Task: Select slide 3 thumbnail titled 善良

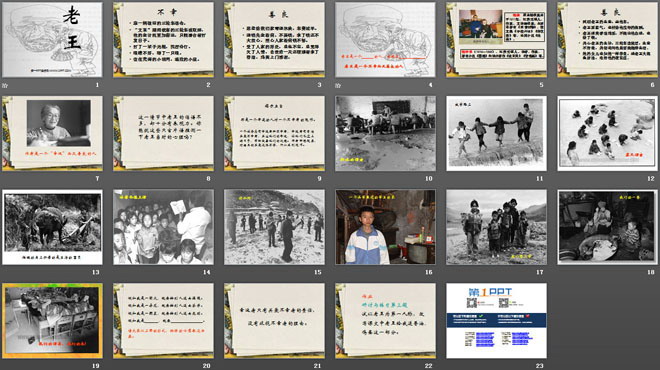Action: point(274,40)
